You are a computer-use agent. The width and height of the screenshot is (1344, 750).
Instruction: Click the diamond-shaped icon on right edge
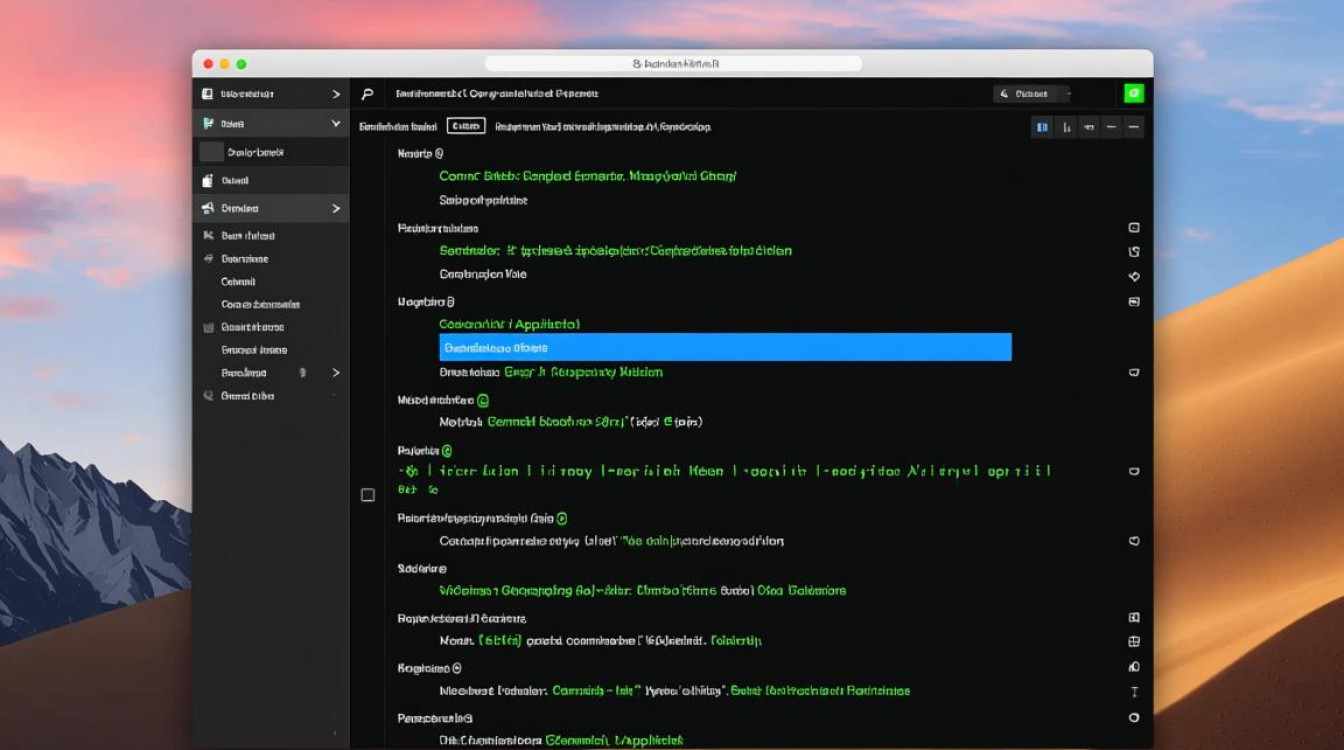[1134, 276]
